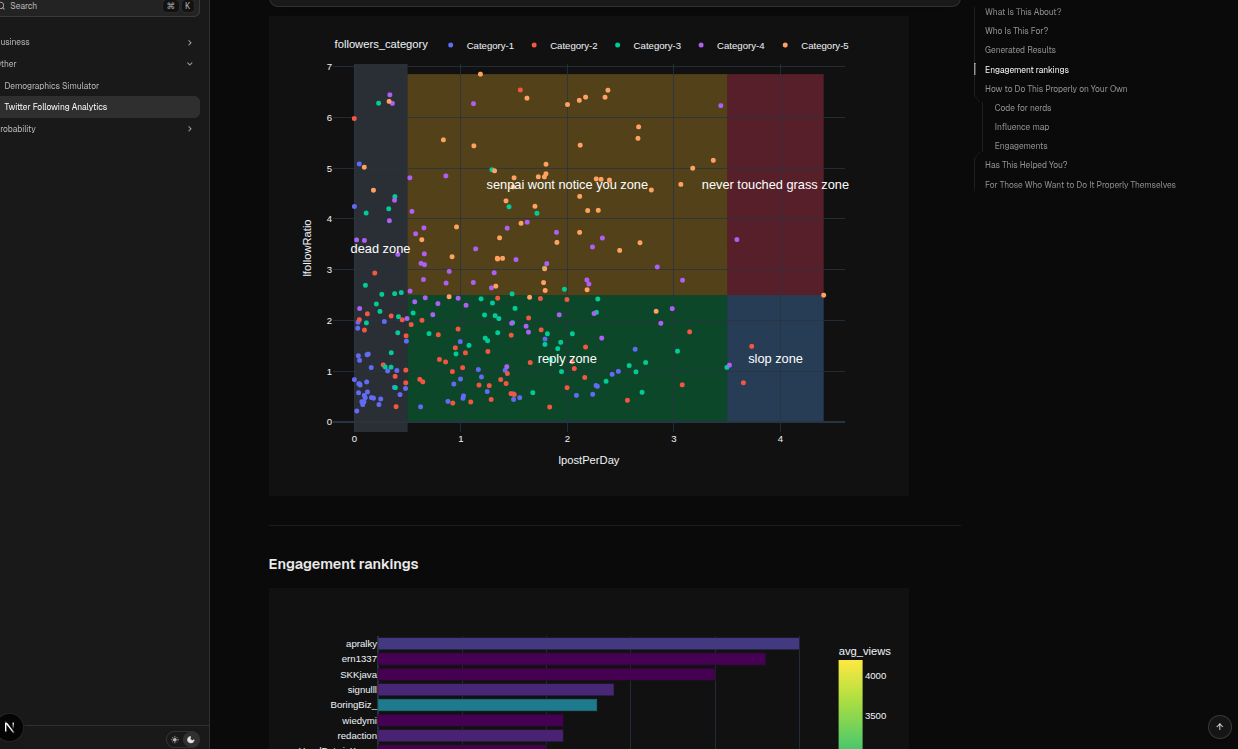1238x749 pixels.
Task: Jump to Generated Results section
Action: pyautogui.click(x=1020, y=50)
